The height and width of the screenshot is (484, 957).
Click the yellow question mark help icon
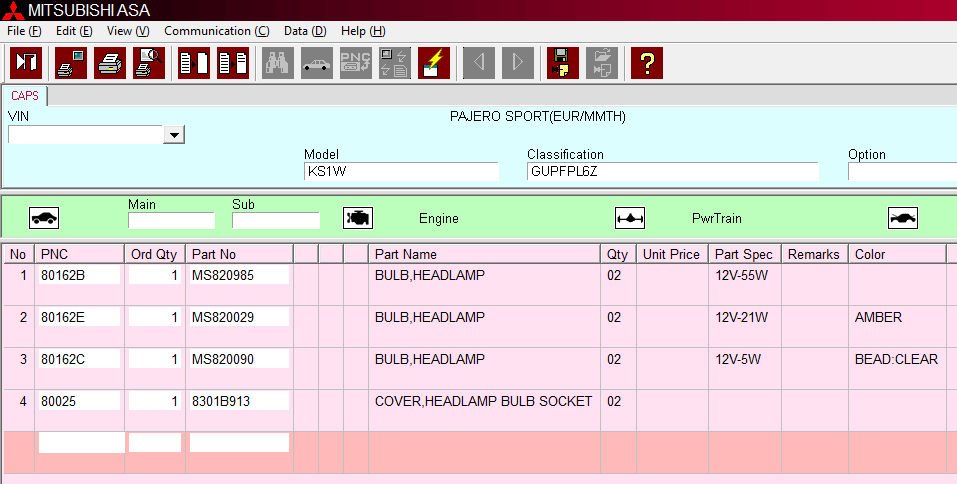coord(647,62)
